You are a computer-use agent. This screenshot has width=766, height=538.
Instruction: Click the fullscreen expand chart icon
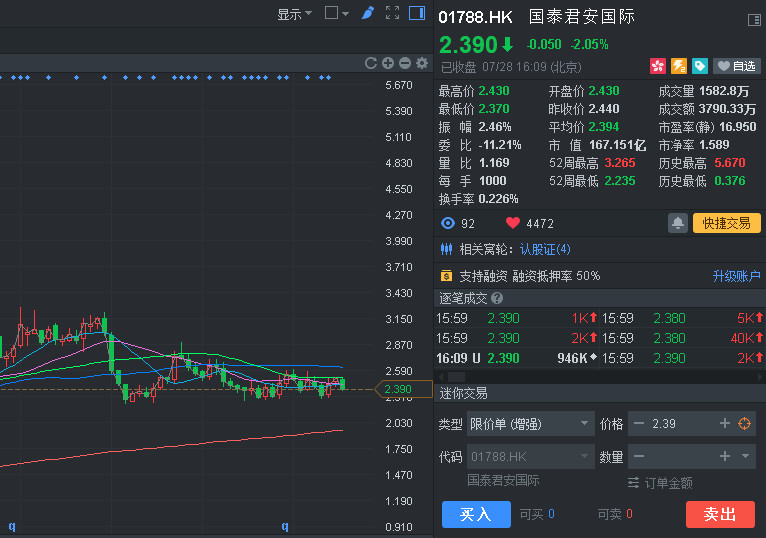click(392, 13)
